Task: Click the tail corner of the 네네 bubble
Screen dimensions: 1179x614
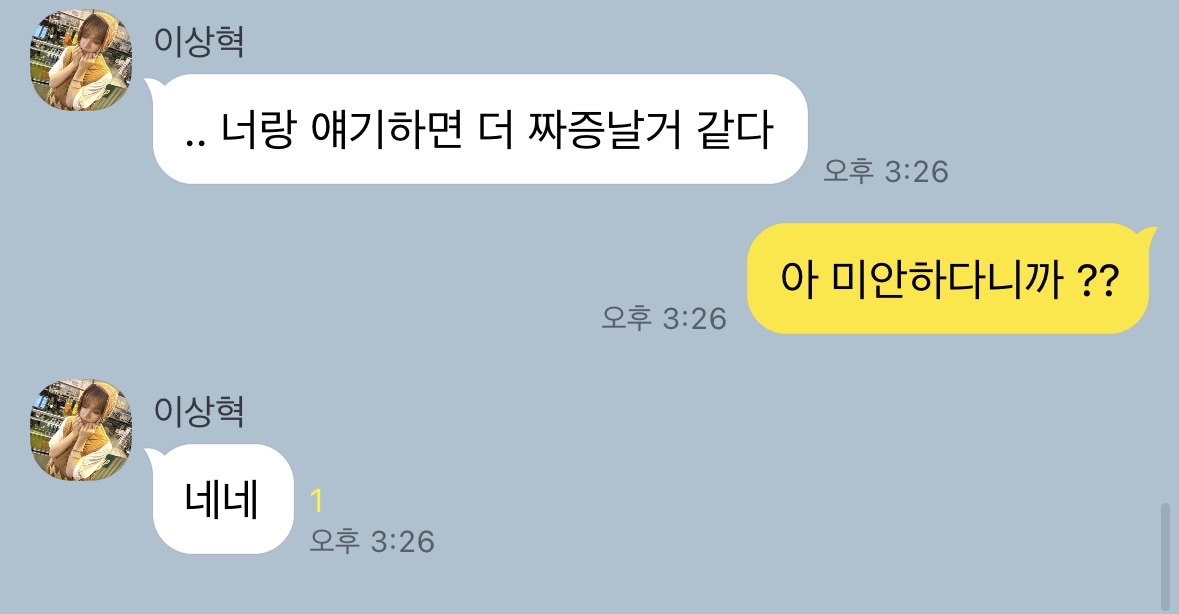Action: (x=153, y=455)
